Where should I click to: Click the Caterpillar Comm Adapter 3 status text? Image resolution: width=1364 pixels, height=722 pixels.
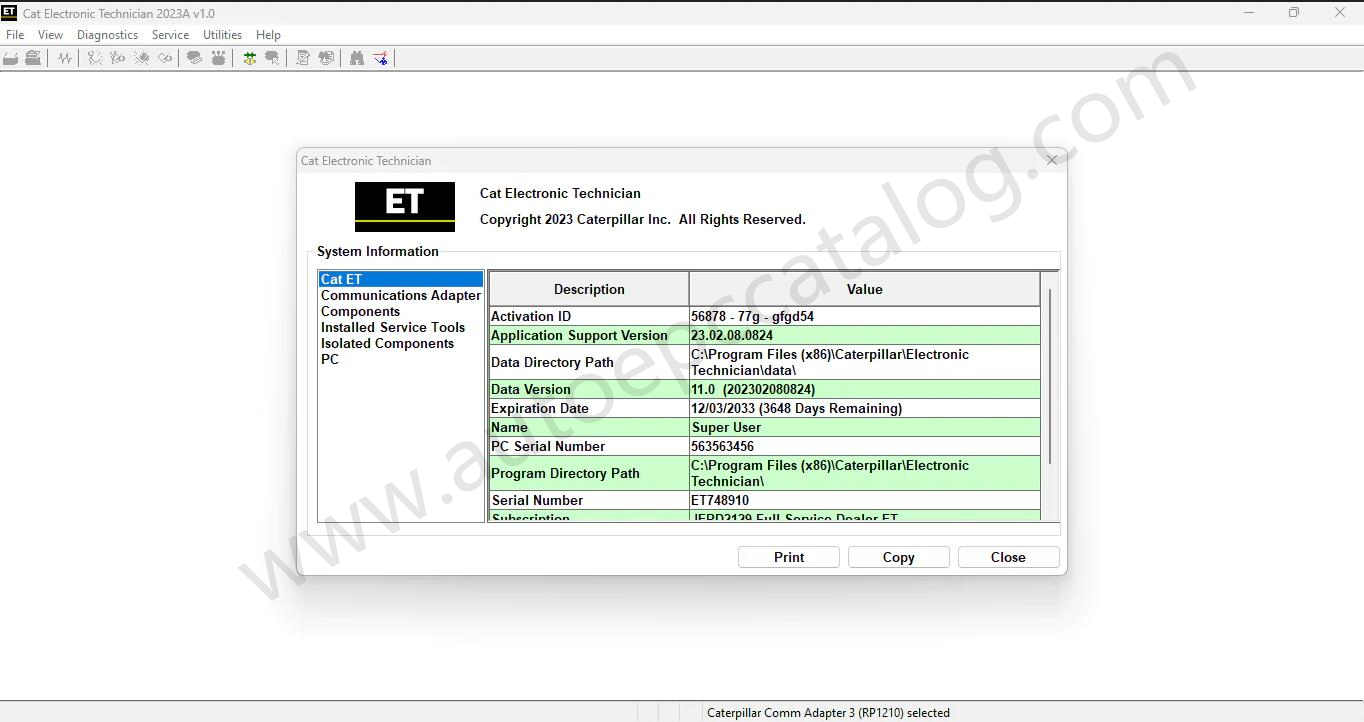(828, 713)
